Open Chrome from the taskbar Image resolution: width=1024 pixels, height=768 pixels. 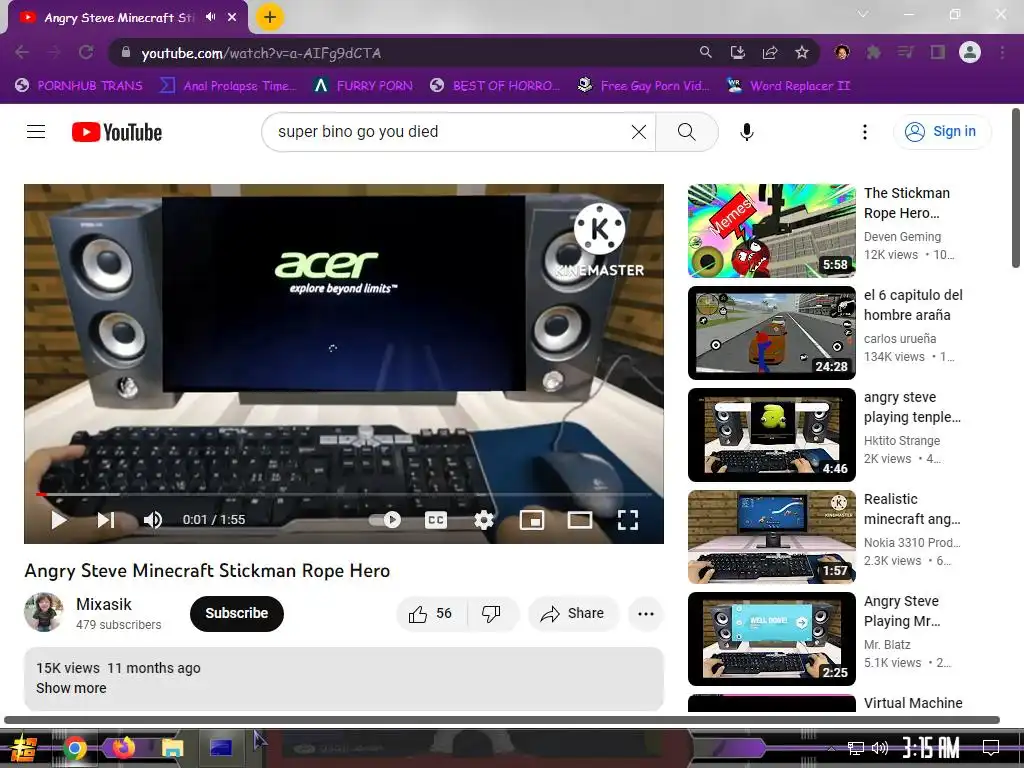(x=75, y=748)
